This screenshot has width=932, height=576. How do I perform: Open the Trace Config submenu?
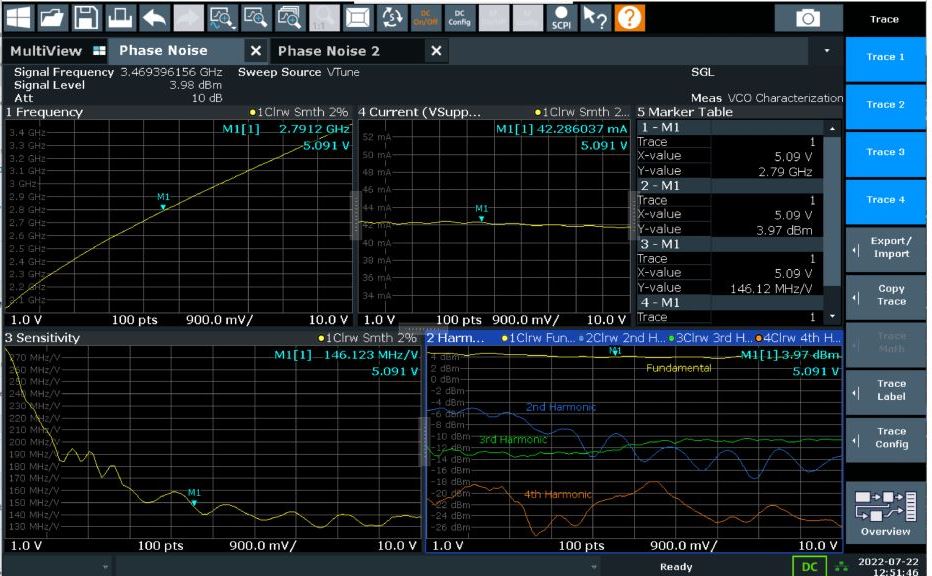pos(884,439)
